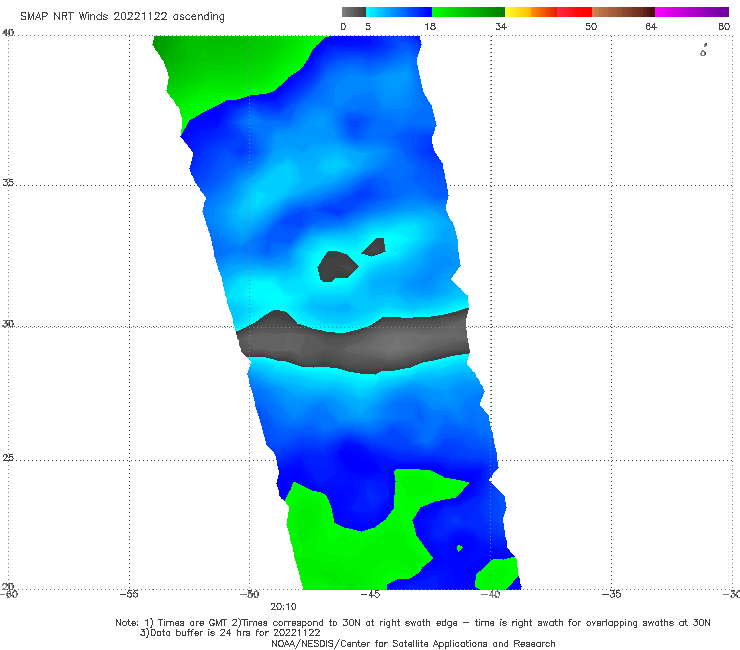Viewport: 740px width, 650px height.
Task: Pick the brown 50-64 segment of the color bar
Action: 623,12
